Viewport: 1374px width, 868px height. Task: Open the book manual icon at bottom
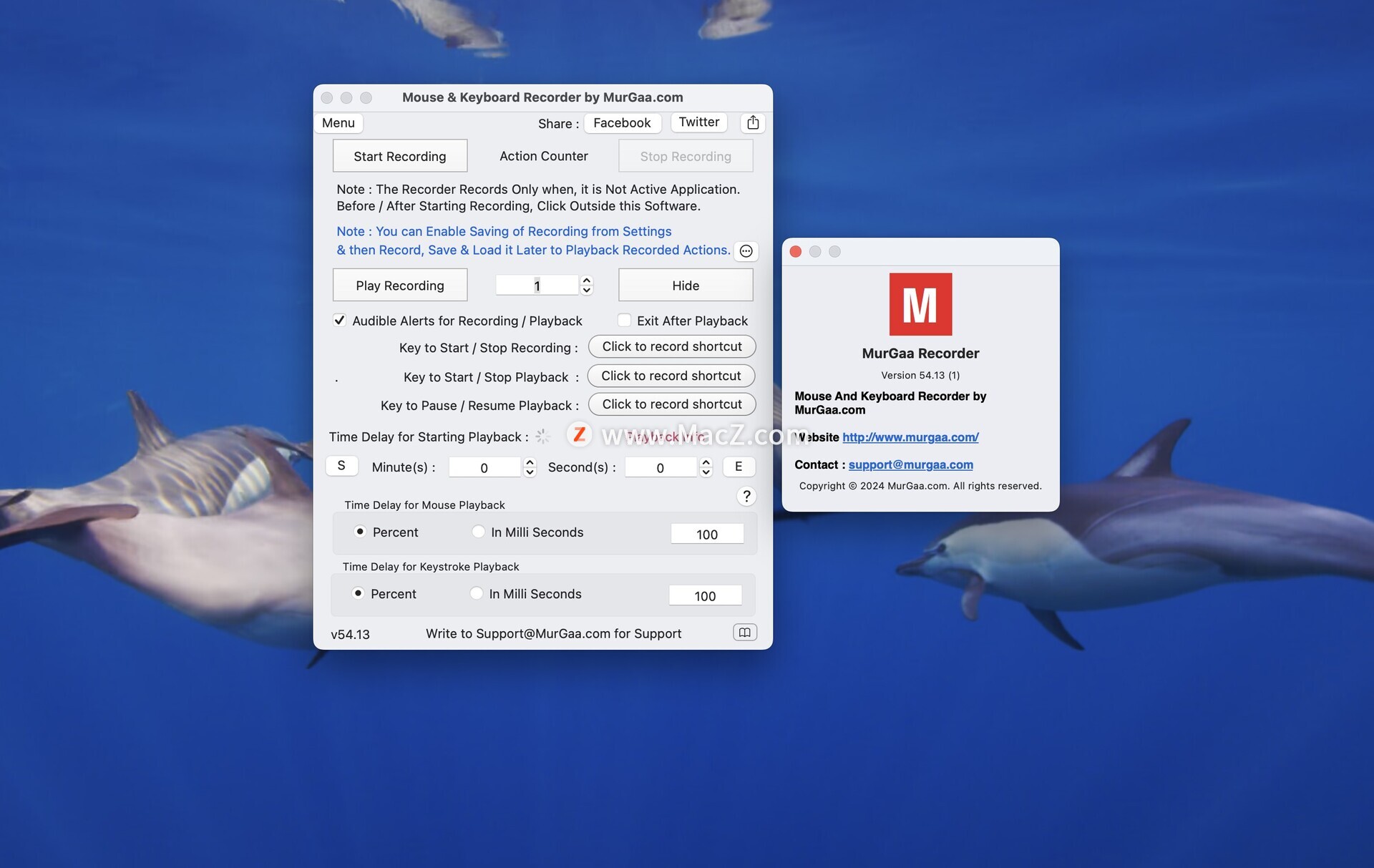click(745, 633)
